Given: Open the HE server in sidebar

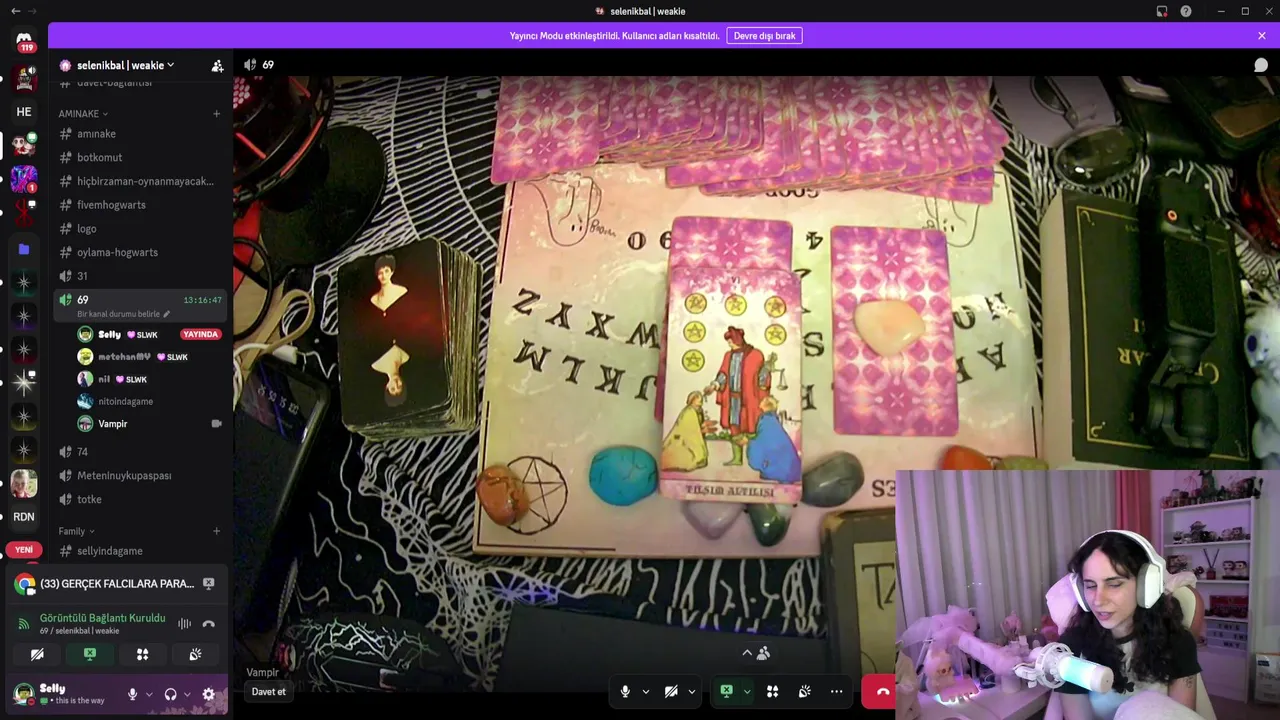Looking at the screenshot, I should coord(24,112).
